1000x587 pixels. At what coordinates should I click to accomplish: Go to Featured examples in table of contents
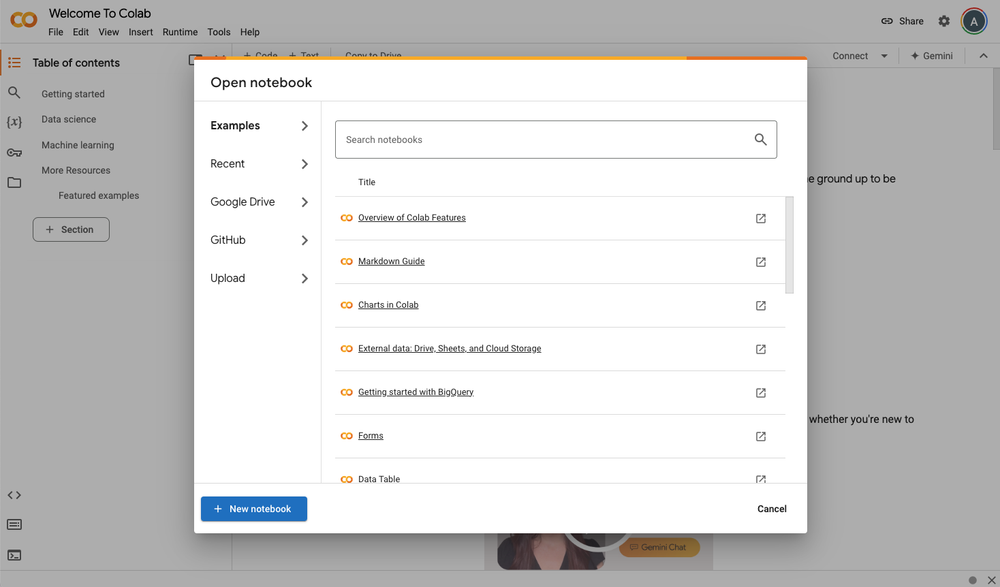click(99, 196)
